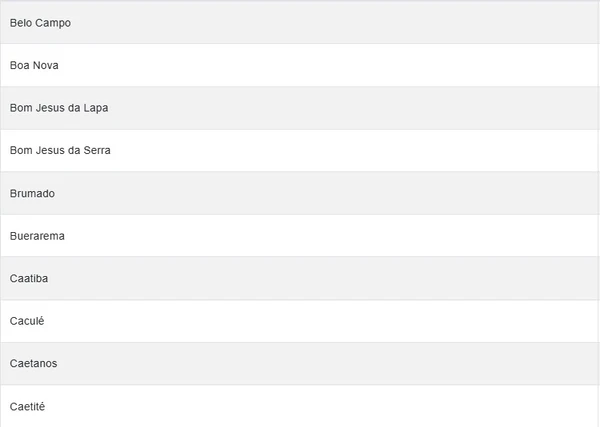Click the 'Buerarema' text label
The width and height of the screenshot is (600, 427).
tap(37, 236)
